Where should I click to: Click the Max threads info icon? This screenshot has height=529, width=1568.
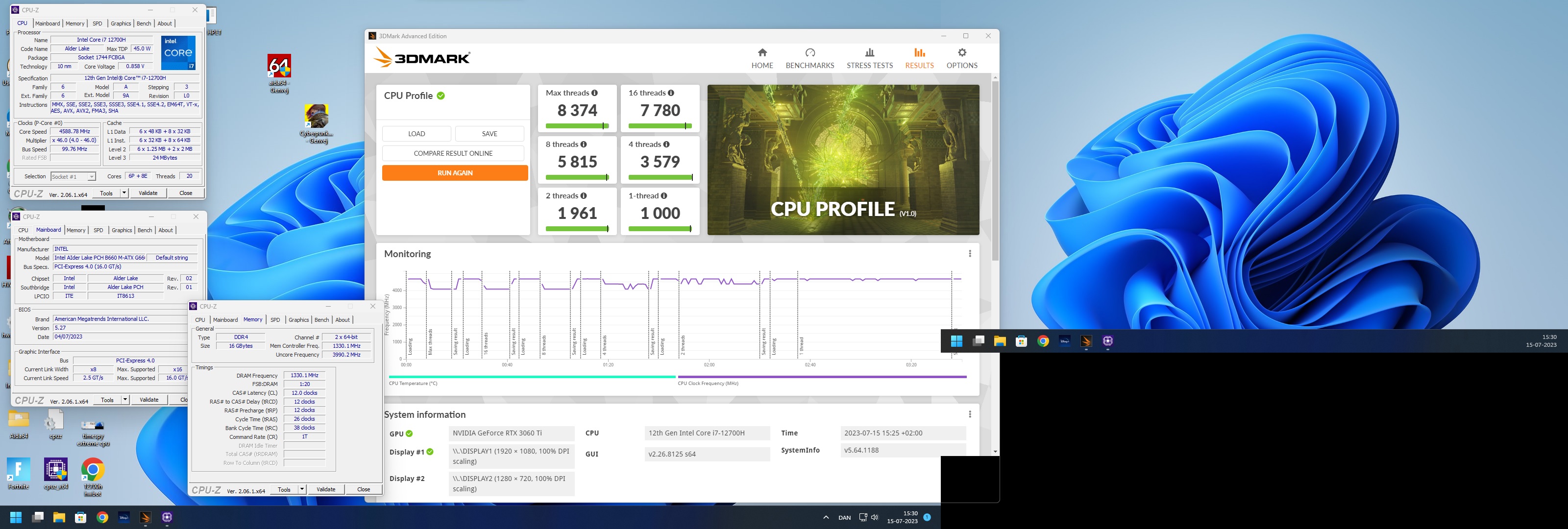595,93
